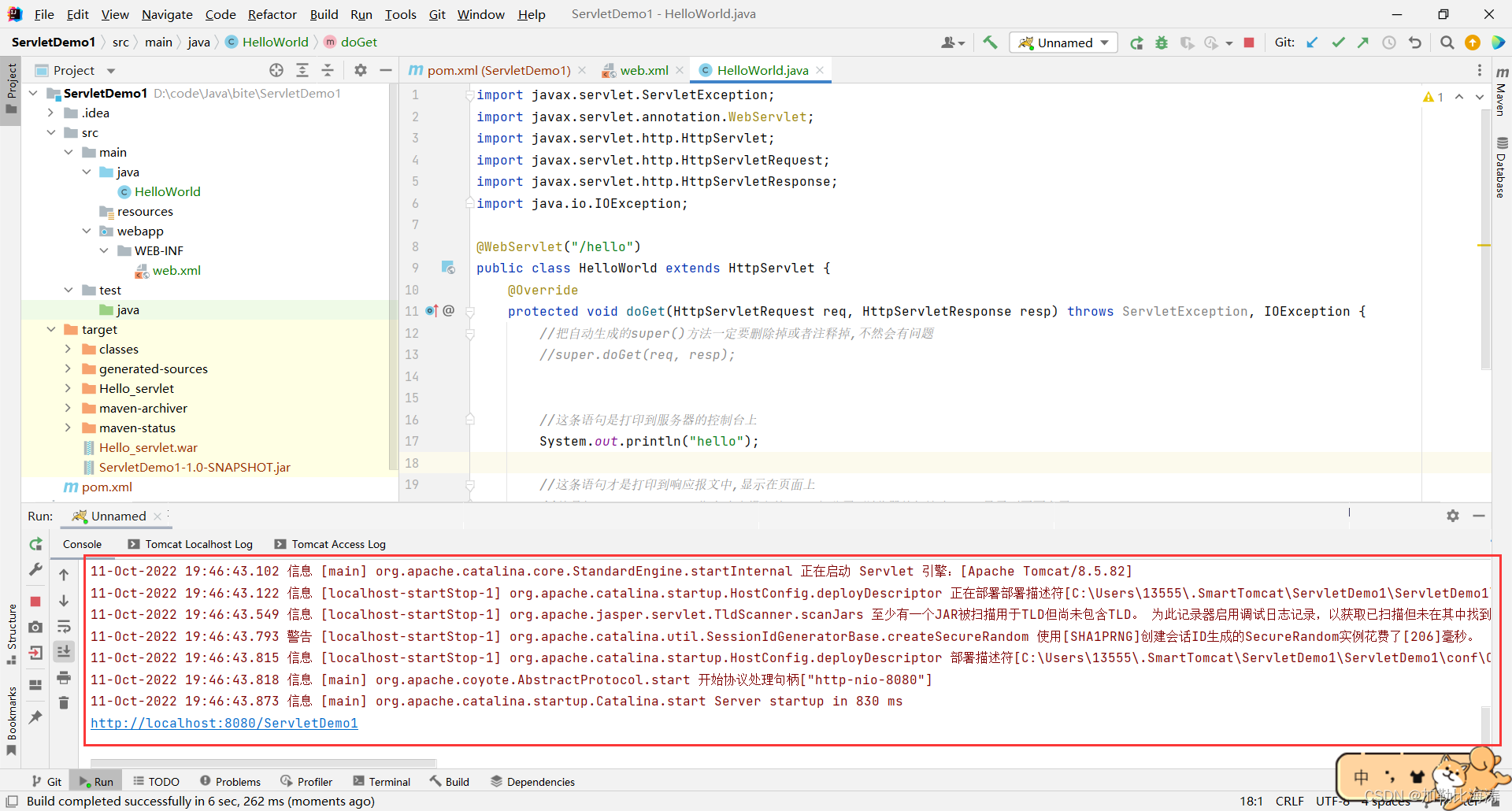Print console contents with the printer icon
1512x811 pixels.
(x=65, y=678)
